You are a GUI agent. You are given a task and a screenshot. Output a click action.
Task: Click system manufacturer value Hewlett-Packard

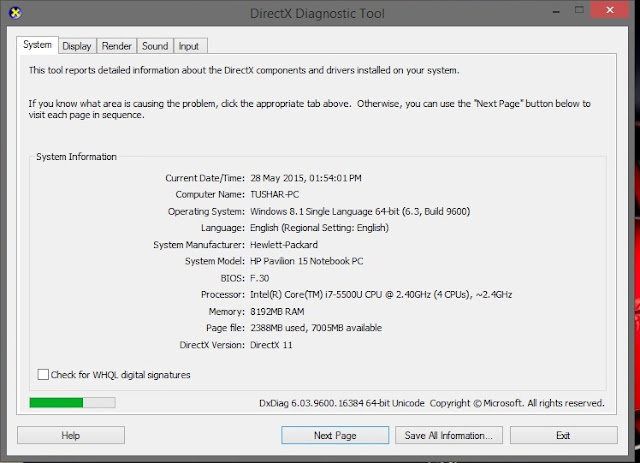284,245
